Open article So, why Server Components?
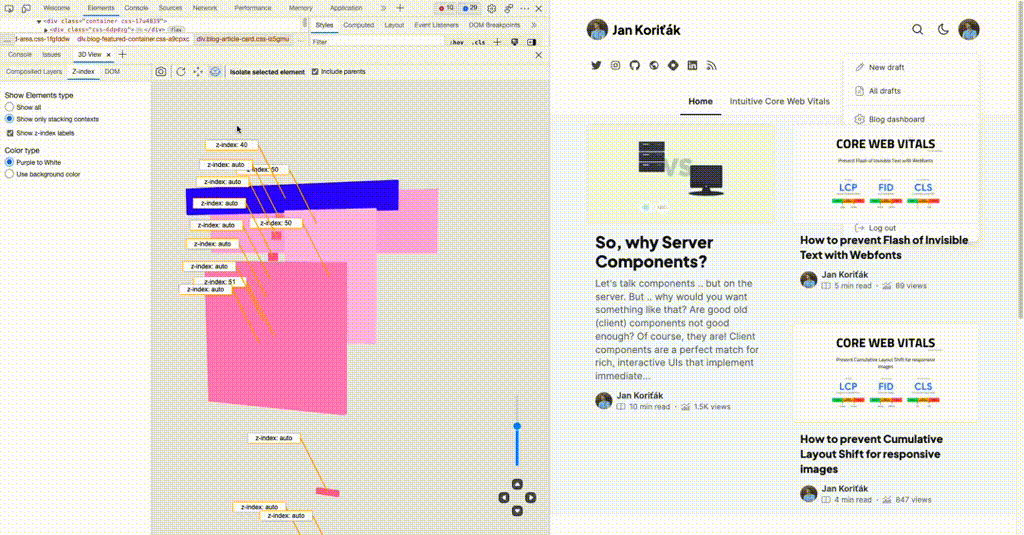The image size is (1024, 535). 654,252
